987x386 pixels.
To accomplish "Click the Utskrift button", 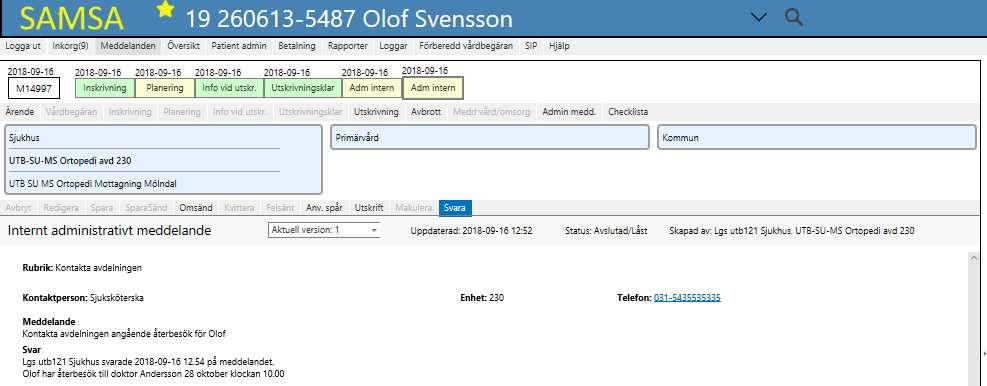I will pos(369,208).
